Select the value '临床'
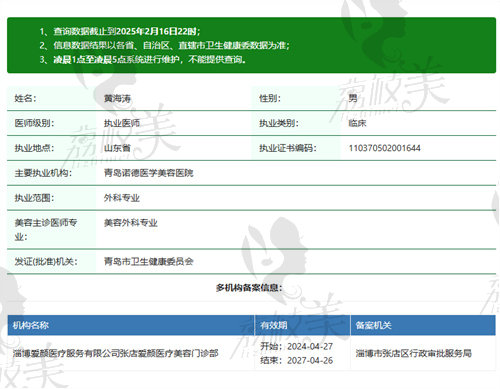 click(x=357, y=123)
